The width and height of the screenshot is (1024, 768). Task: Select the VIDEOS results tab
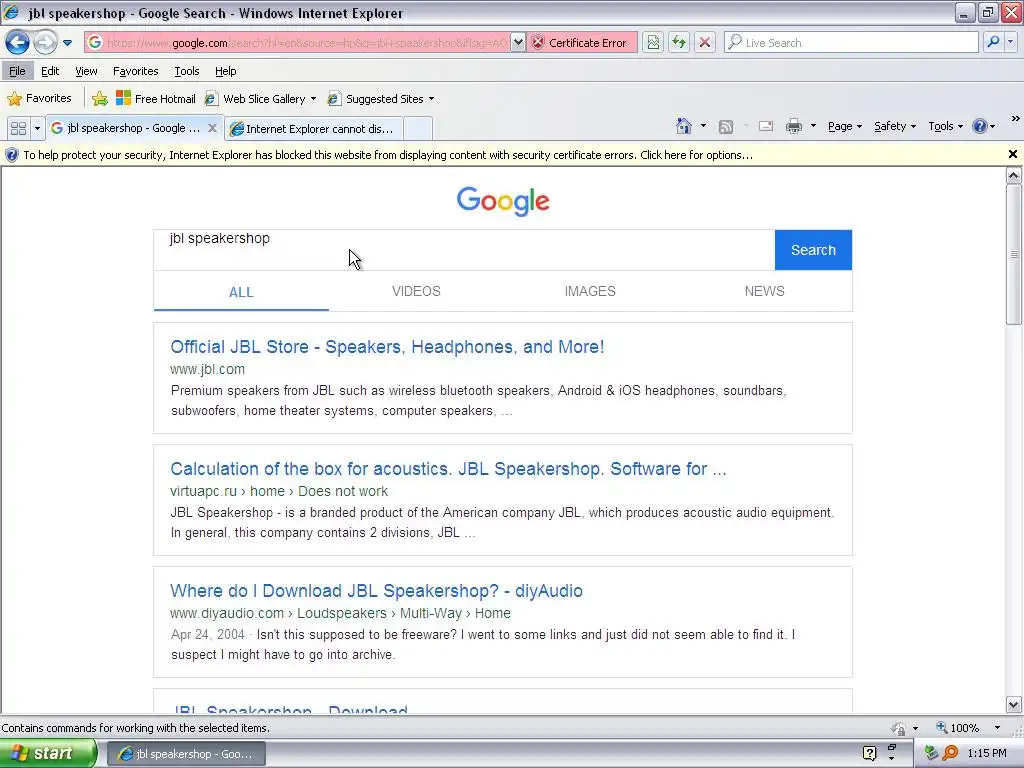[x=416, y=291]
